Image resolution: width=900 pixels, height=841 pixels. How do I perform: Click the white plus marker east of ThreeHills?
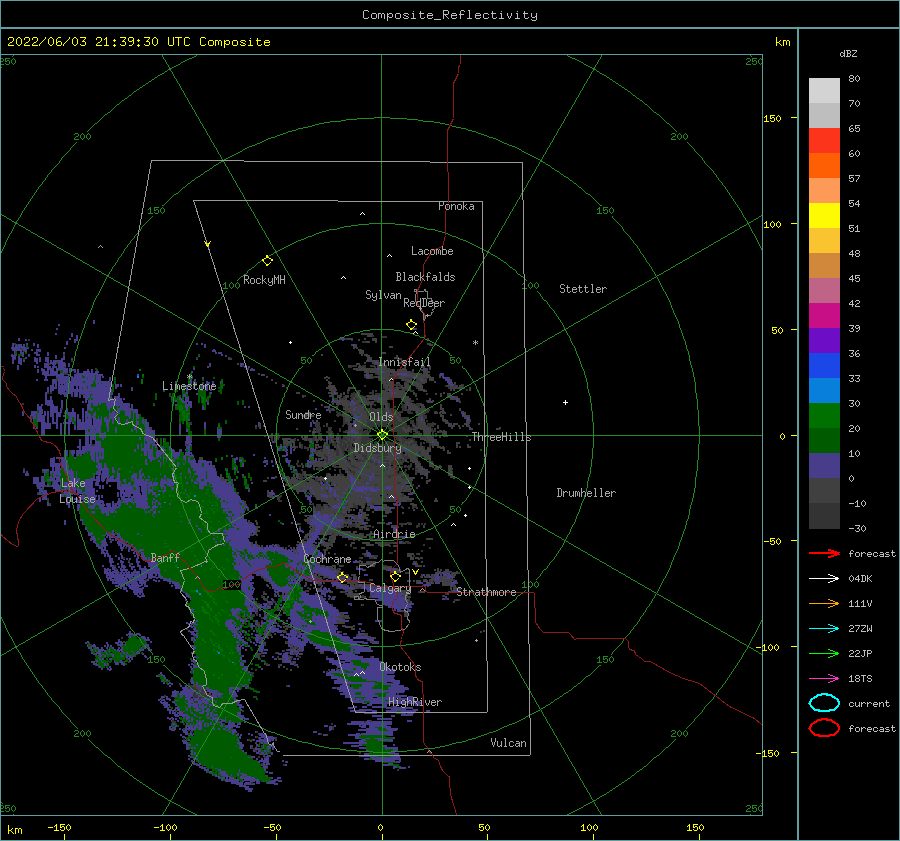(x=565, y=402)
